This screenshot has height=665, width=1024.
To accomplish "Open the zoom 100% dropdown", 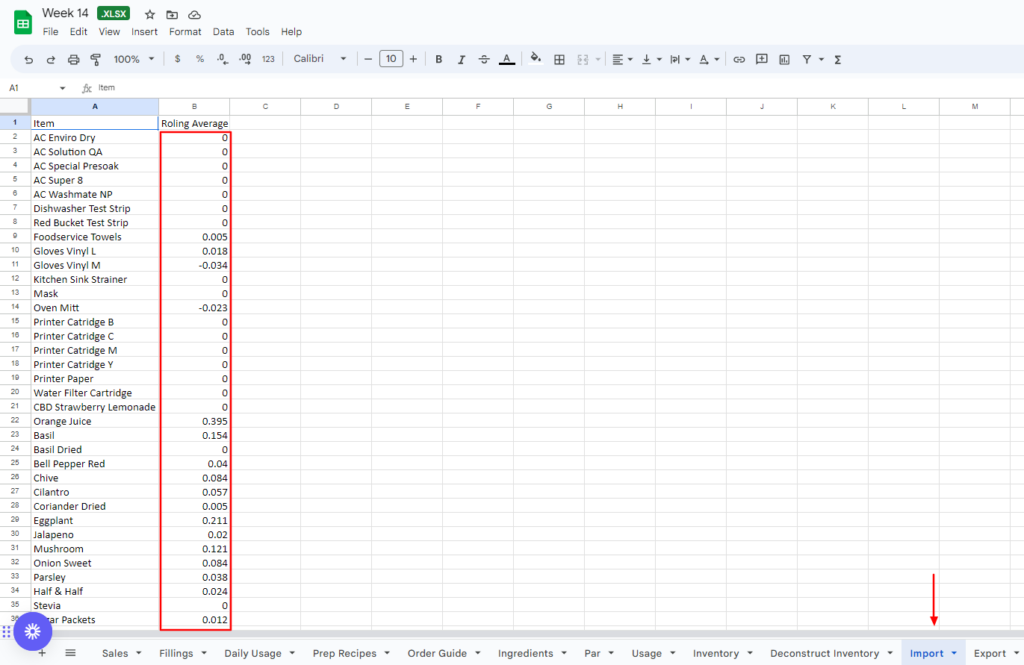I will pyautogui.click(x=133, y=59).
